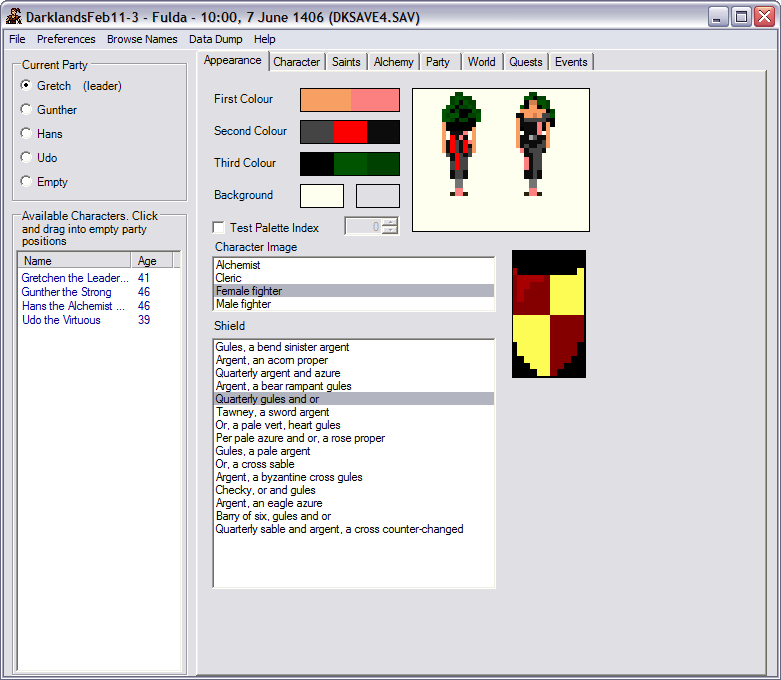Increase the palette index stepper value
781x680 pixels.
(390, 222)
